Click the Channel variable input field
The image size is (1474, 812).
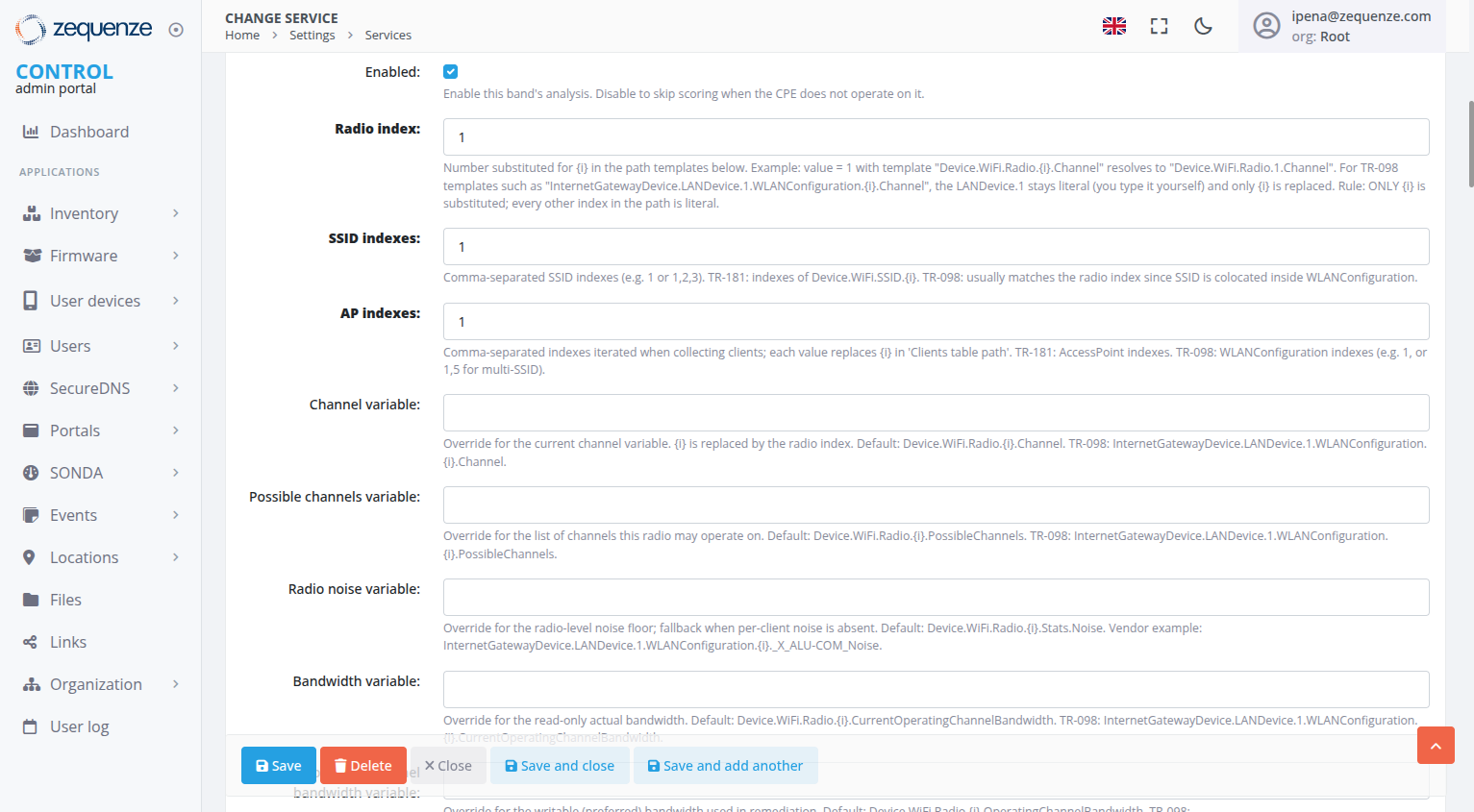tap(936, 413)
